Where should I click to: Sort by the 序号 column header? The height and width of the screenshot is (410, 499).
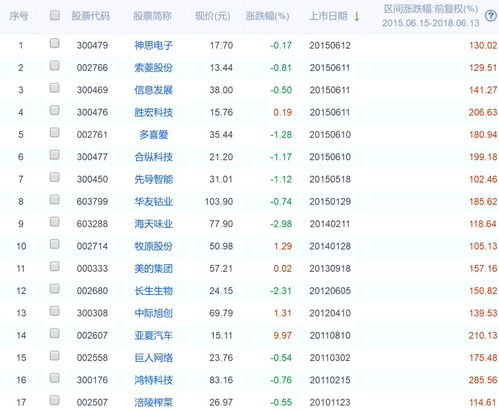tap(19, 16)
